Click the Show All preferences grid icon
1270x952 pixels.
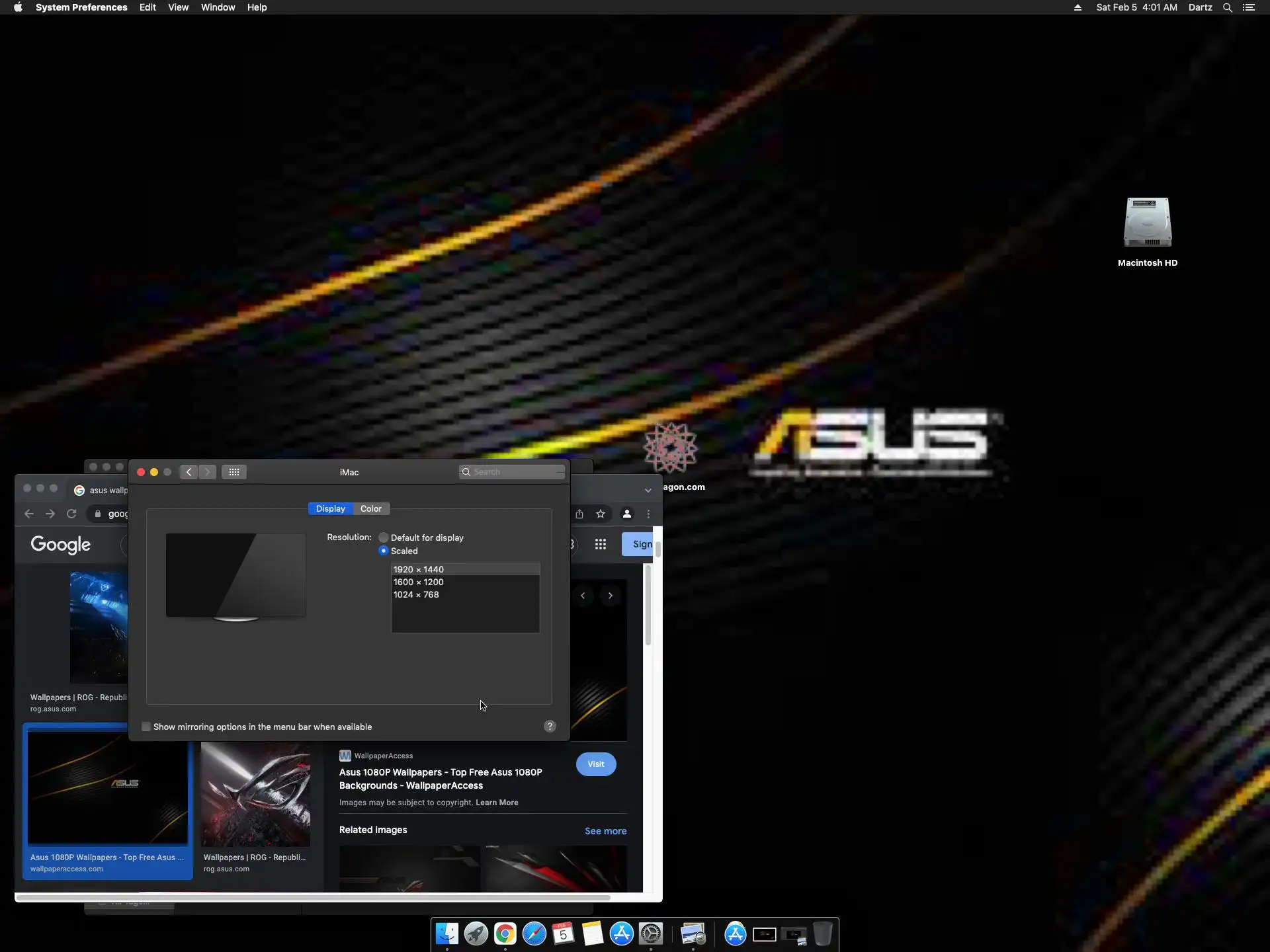pyautogui.click(x=234, y=472)
